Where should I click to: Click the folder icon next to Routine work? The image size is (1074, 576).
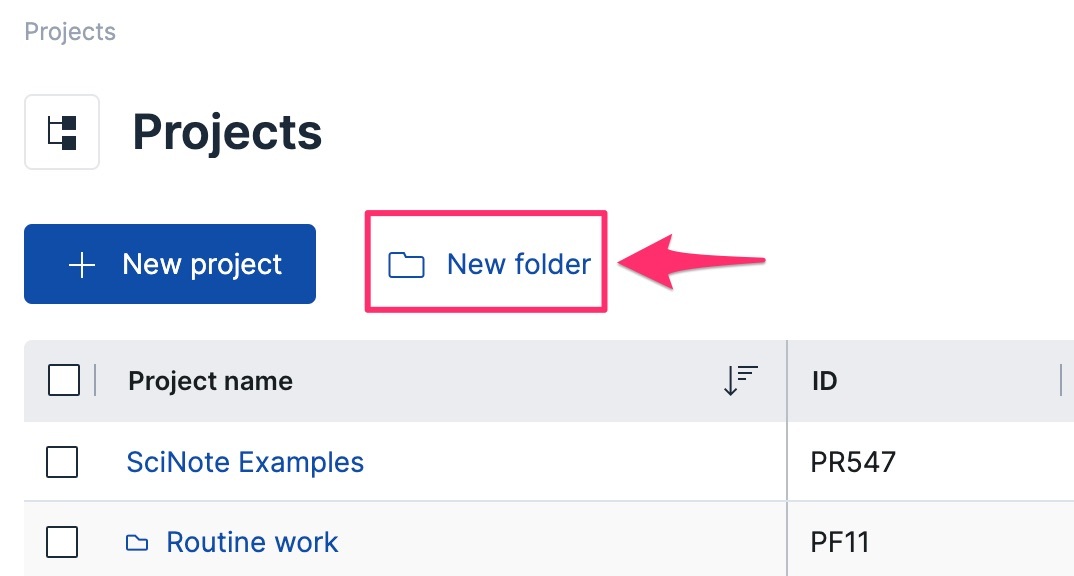[x=137, y=543]
